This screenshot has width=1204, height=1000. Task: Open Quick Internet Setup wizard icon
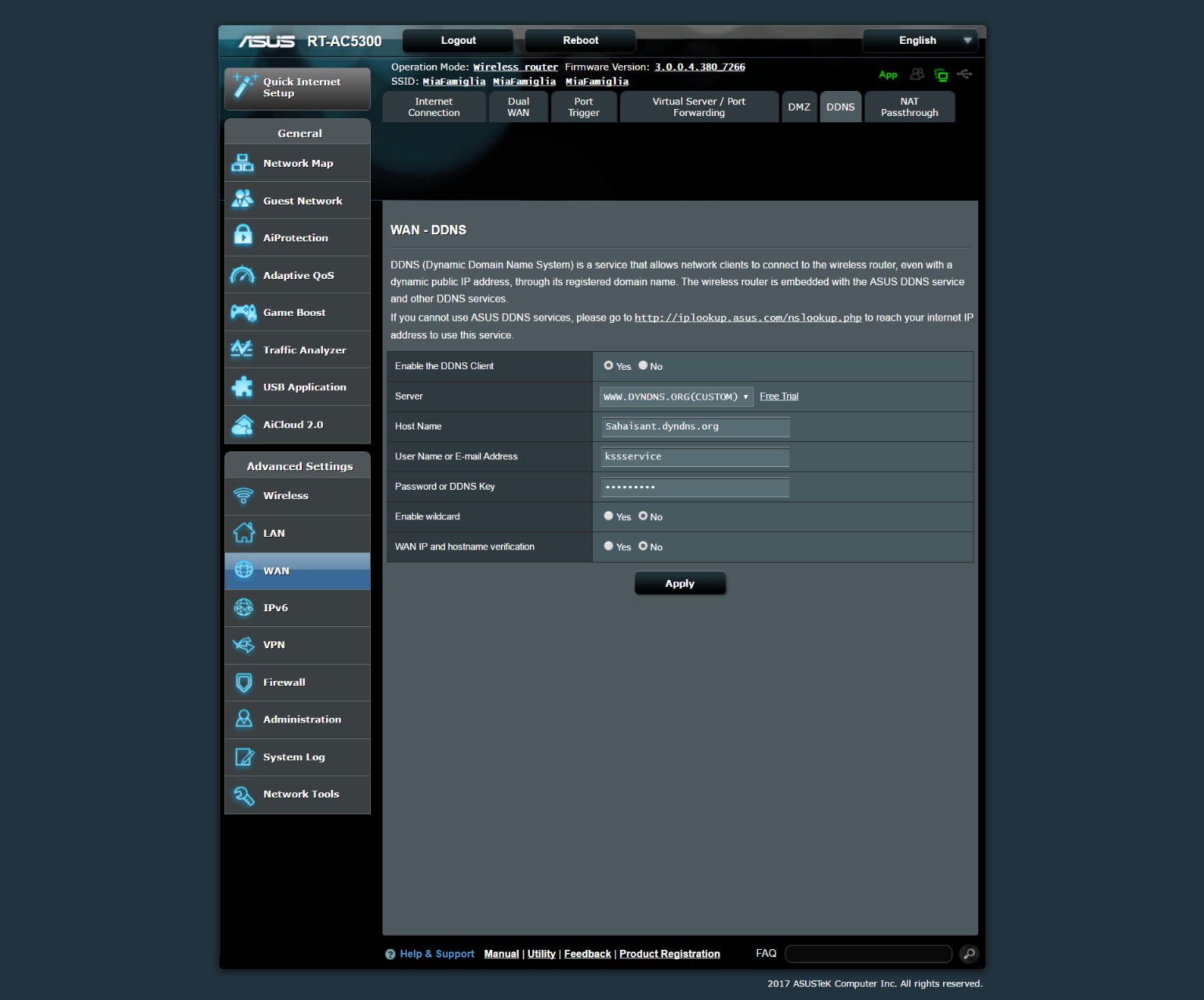click(x=245, y=86)
